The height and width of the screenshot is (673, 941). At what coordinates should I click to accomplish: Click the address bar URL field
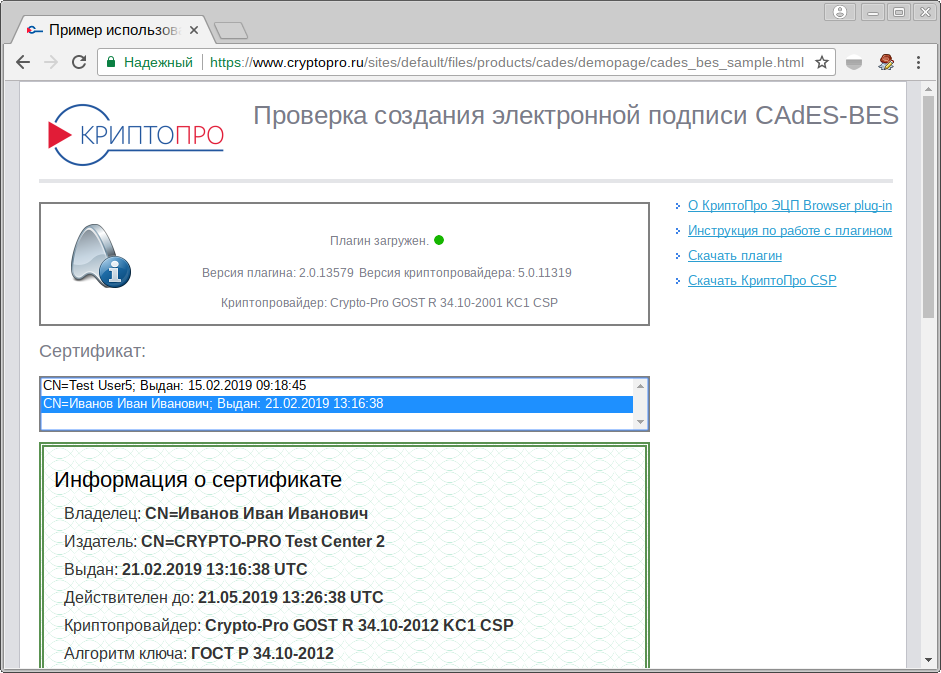click(507, 62)
